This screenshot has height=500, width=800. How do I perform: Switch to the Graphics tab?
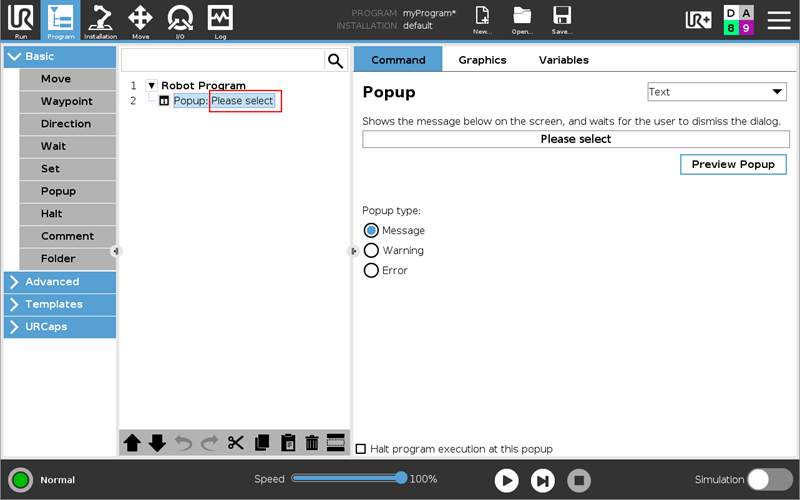[x=482, y=60]
